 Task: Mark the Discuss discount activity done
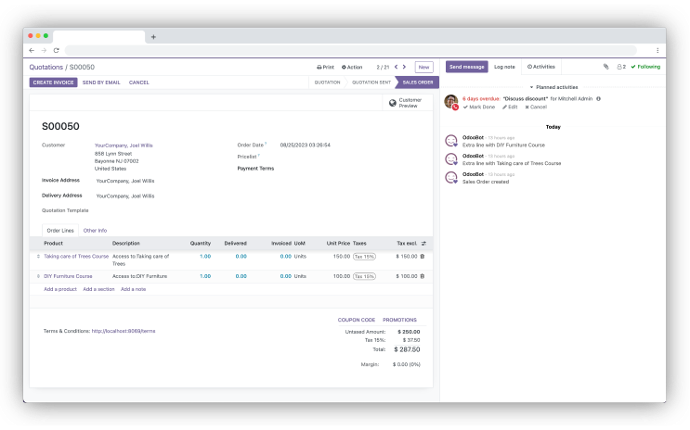[x=480, y=107]
